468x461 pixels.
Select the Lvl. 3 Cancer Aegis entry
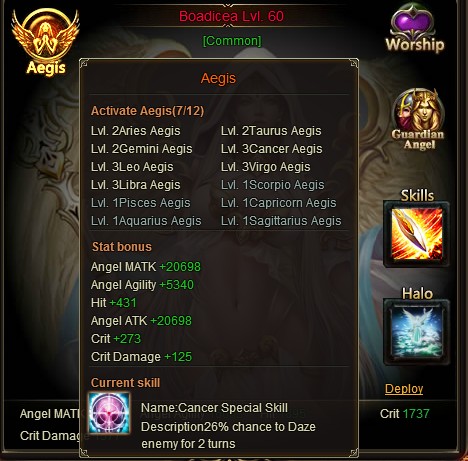[272, 149]
